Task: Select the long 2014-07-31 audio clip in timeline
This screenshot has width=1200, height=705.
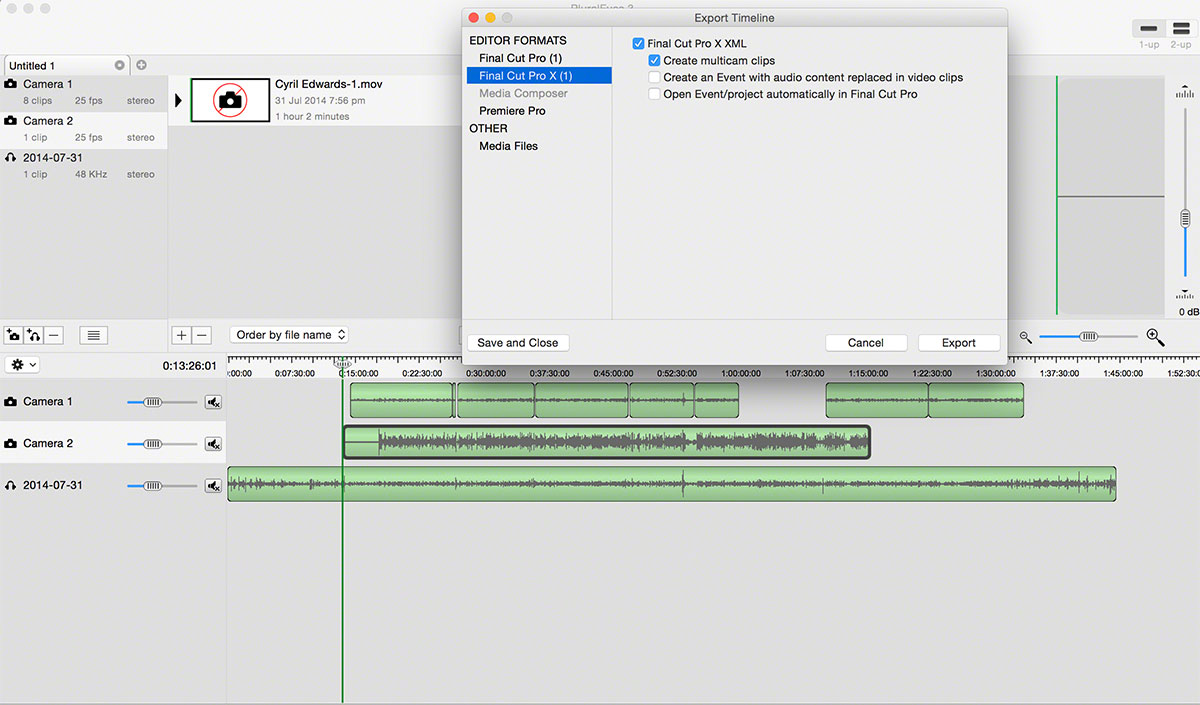Action: [x=672, y=484]
